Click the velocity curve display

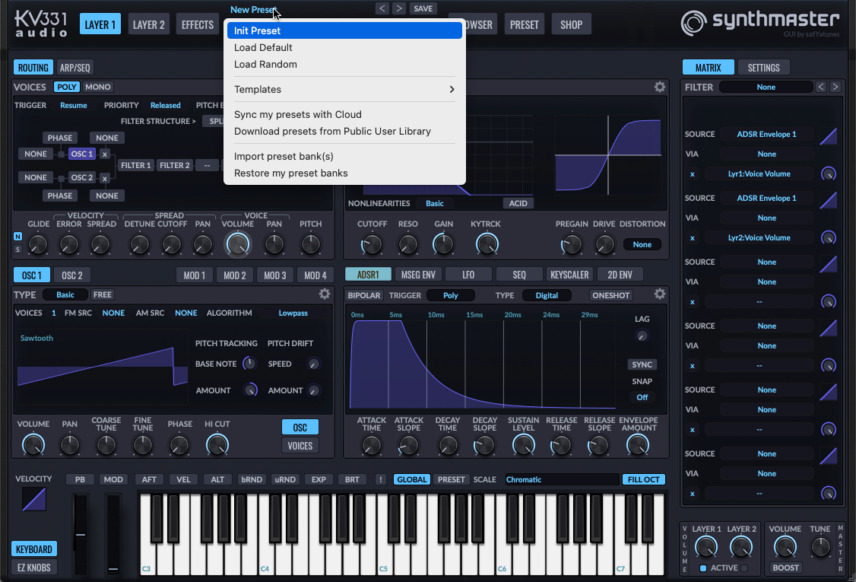coord(34,499)
